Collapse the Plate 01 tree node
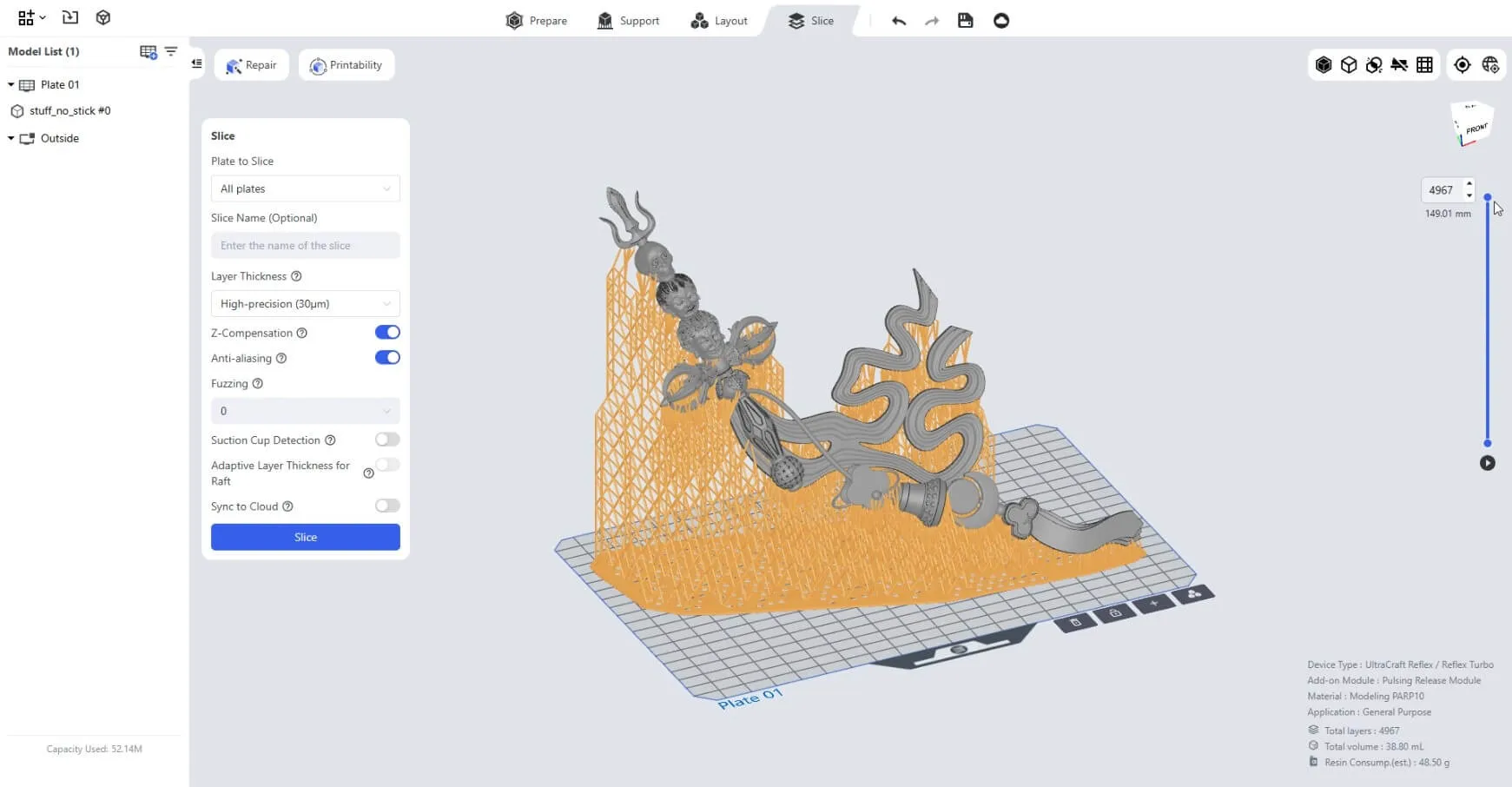The height and width of the screenshot is (787, 1512). pyautogui.click(x=11, y=85)
